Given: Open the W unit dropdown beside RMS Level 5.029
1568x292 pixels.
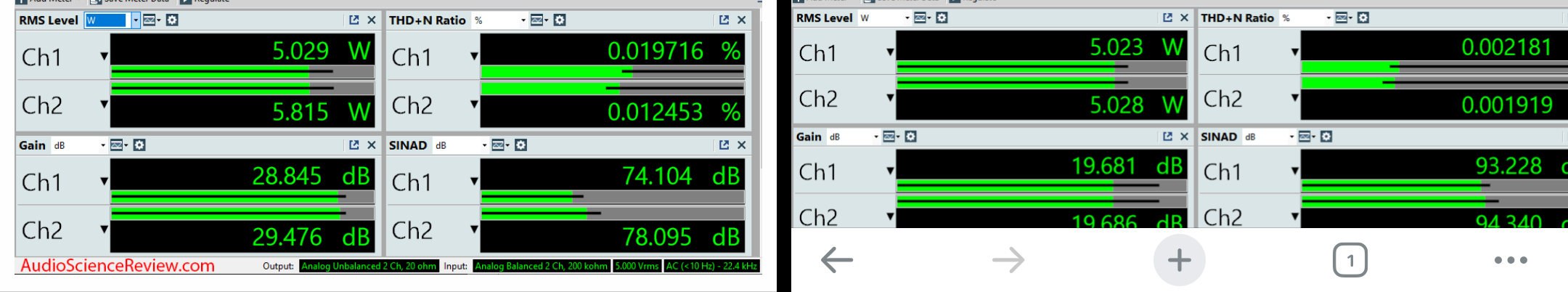Looking at the screenshot, I should (136, 20).
